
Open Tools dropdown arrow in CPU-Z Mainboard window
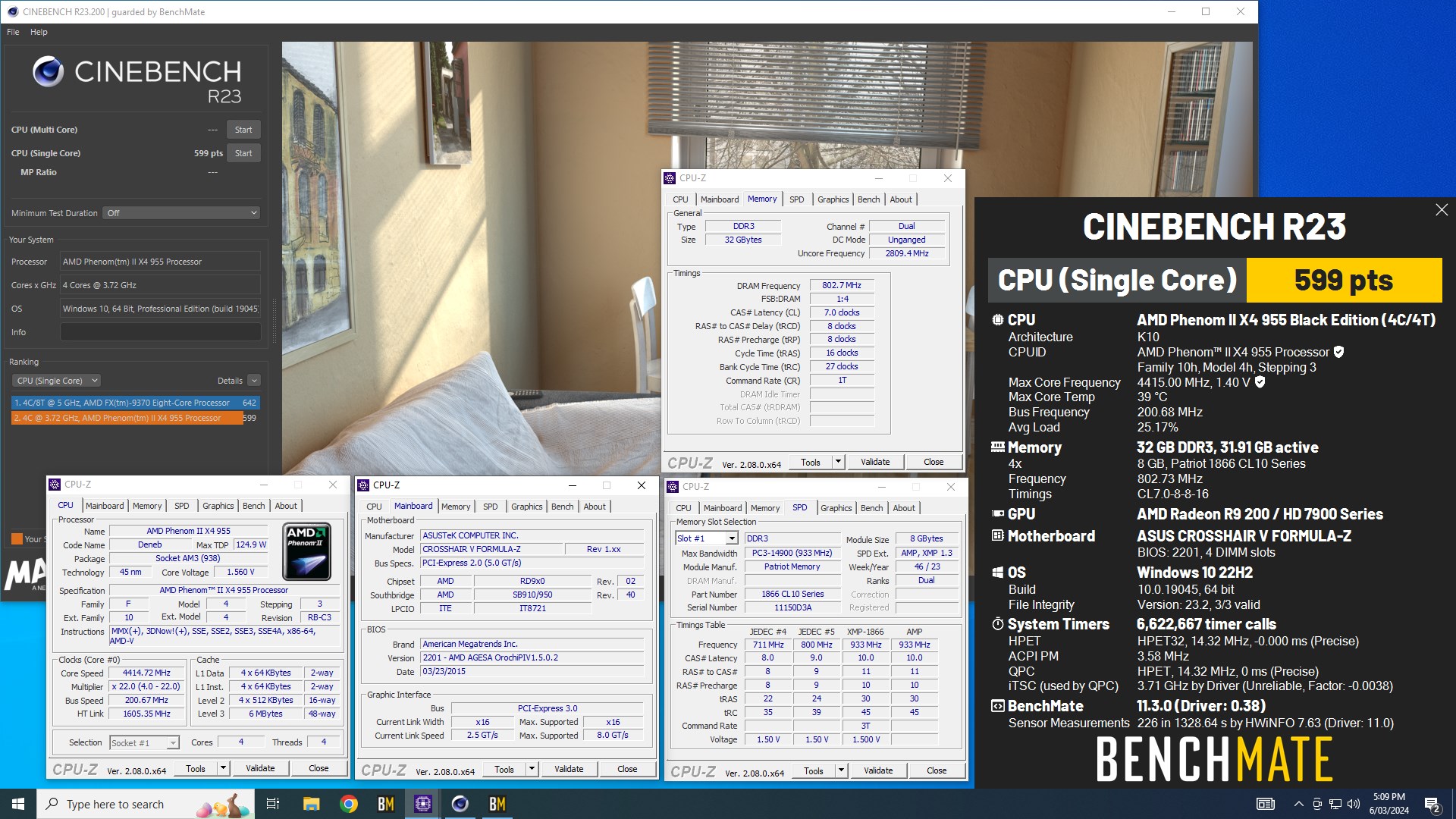coord(532,769)
